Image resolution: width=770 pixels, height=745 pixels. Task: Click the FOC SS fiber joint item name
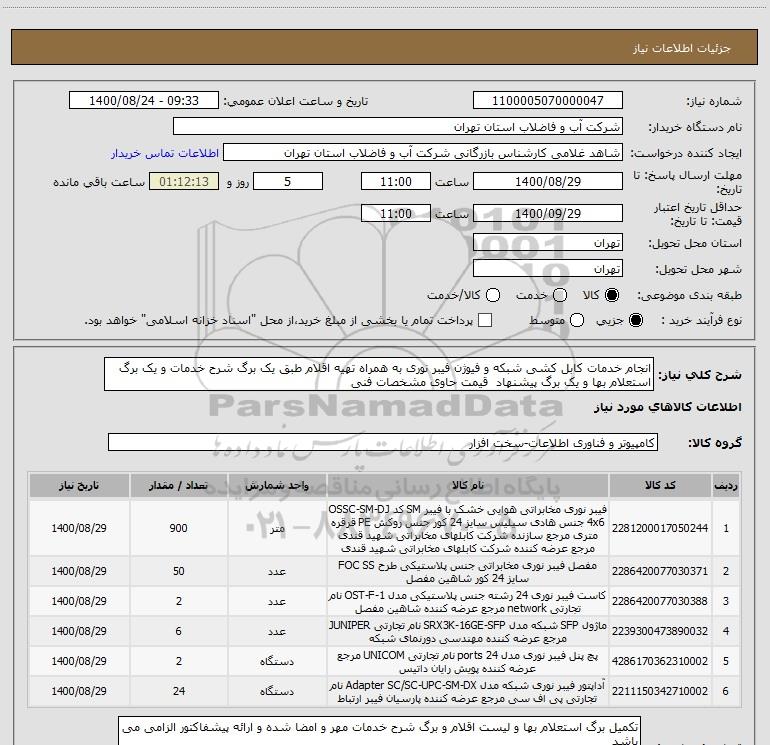[x=468, y=572]
